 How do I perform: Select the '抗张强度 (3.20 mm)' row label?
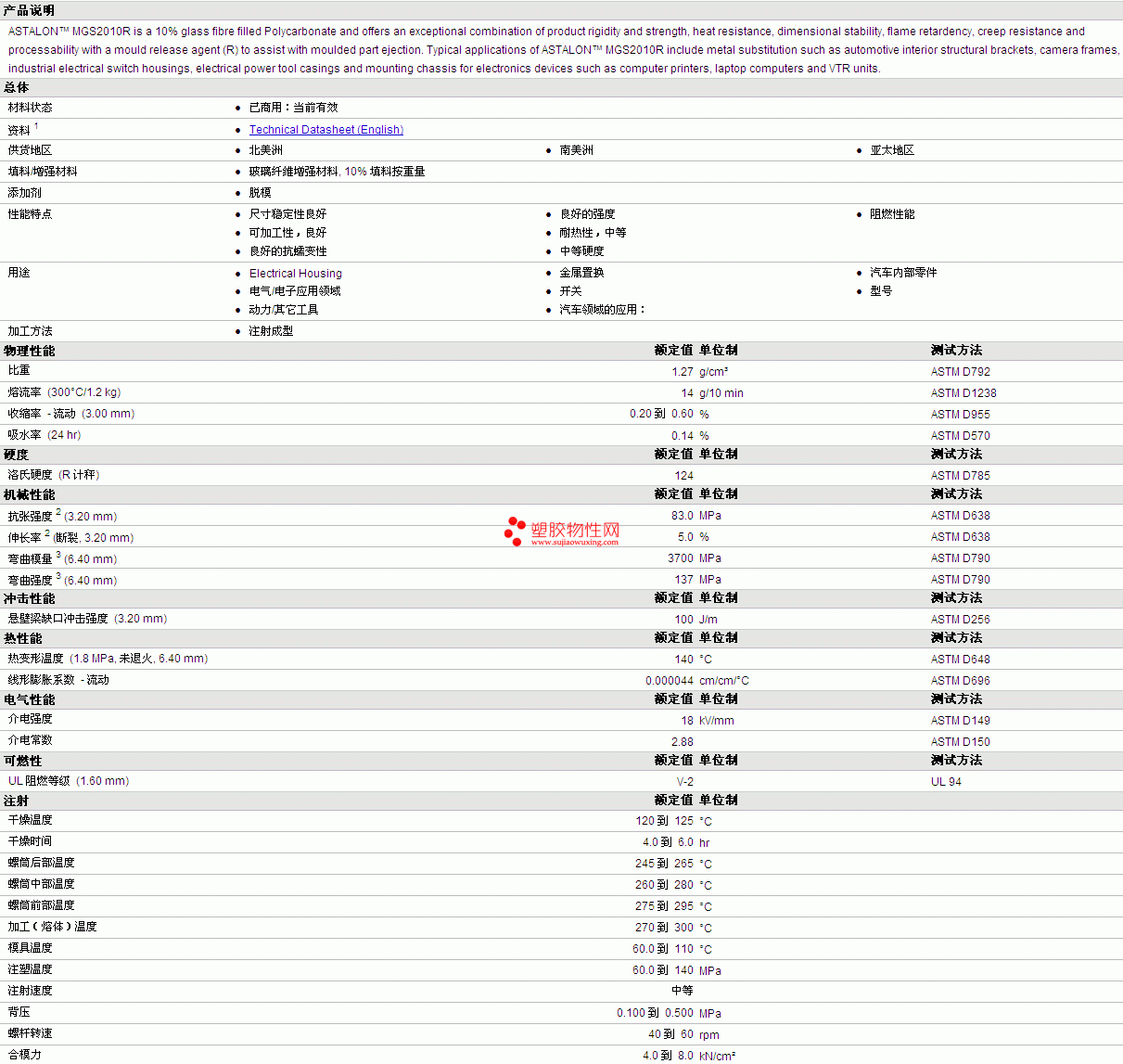(63, 516)
